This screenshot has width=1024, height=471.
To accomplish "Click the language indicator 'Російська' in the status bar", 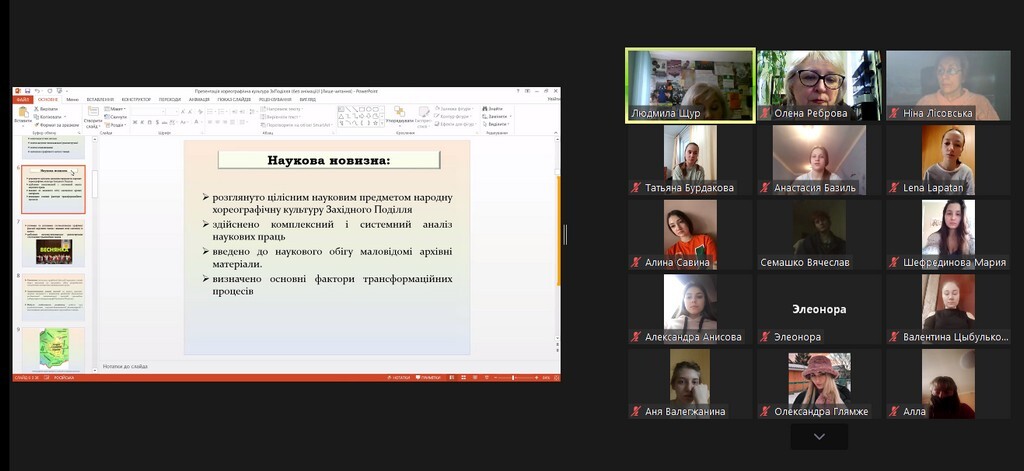I will coord(63,378).
